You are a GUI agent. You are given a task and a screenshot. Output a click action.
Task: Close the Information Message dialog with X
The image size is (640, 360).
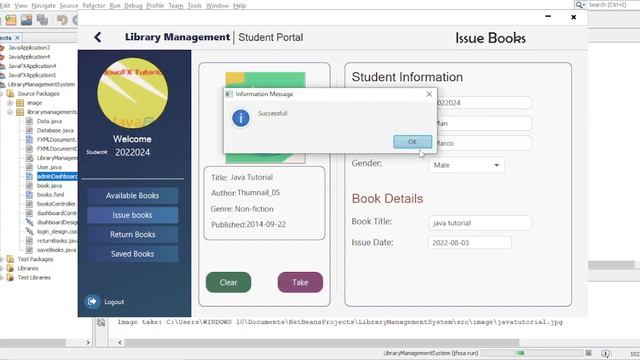point(429,94)
